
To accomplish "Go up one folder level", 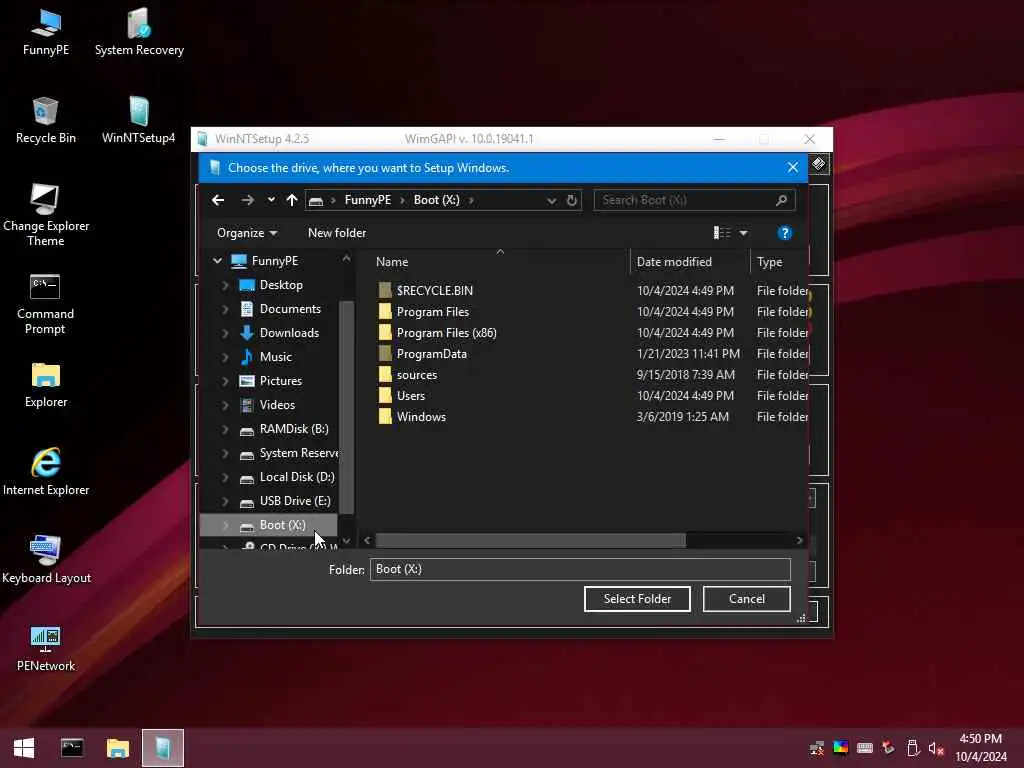I will 292,200.
